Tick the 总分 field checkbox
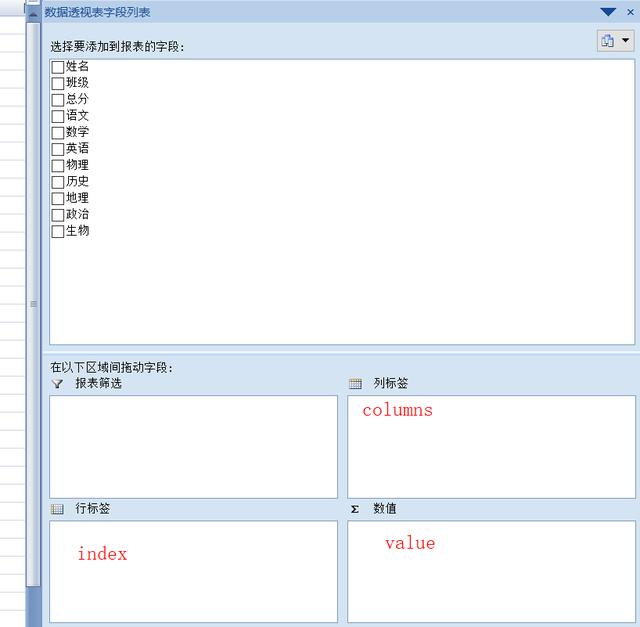 58,100
